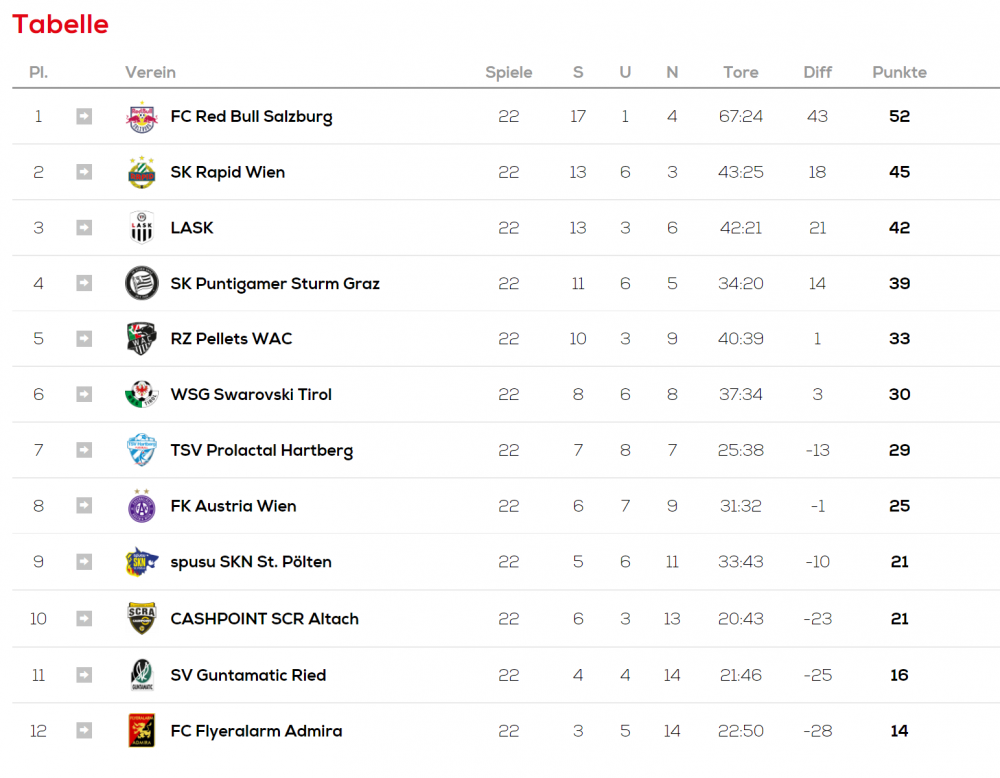Open SV Guntamatic Ried team link

(248, 675)
